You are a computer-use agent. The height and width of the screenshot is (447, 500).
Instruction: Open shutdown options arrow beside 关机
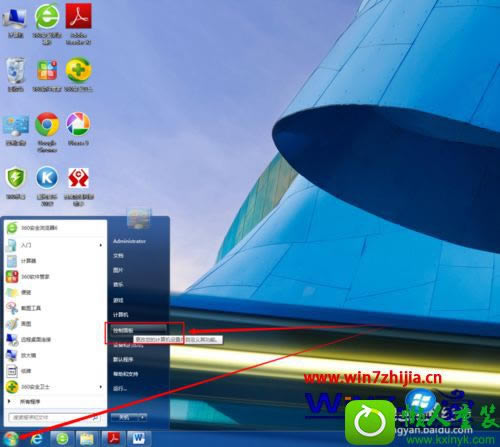[143, 417]
